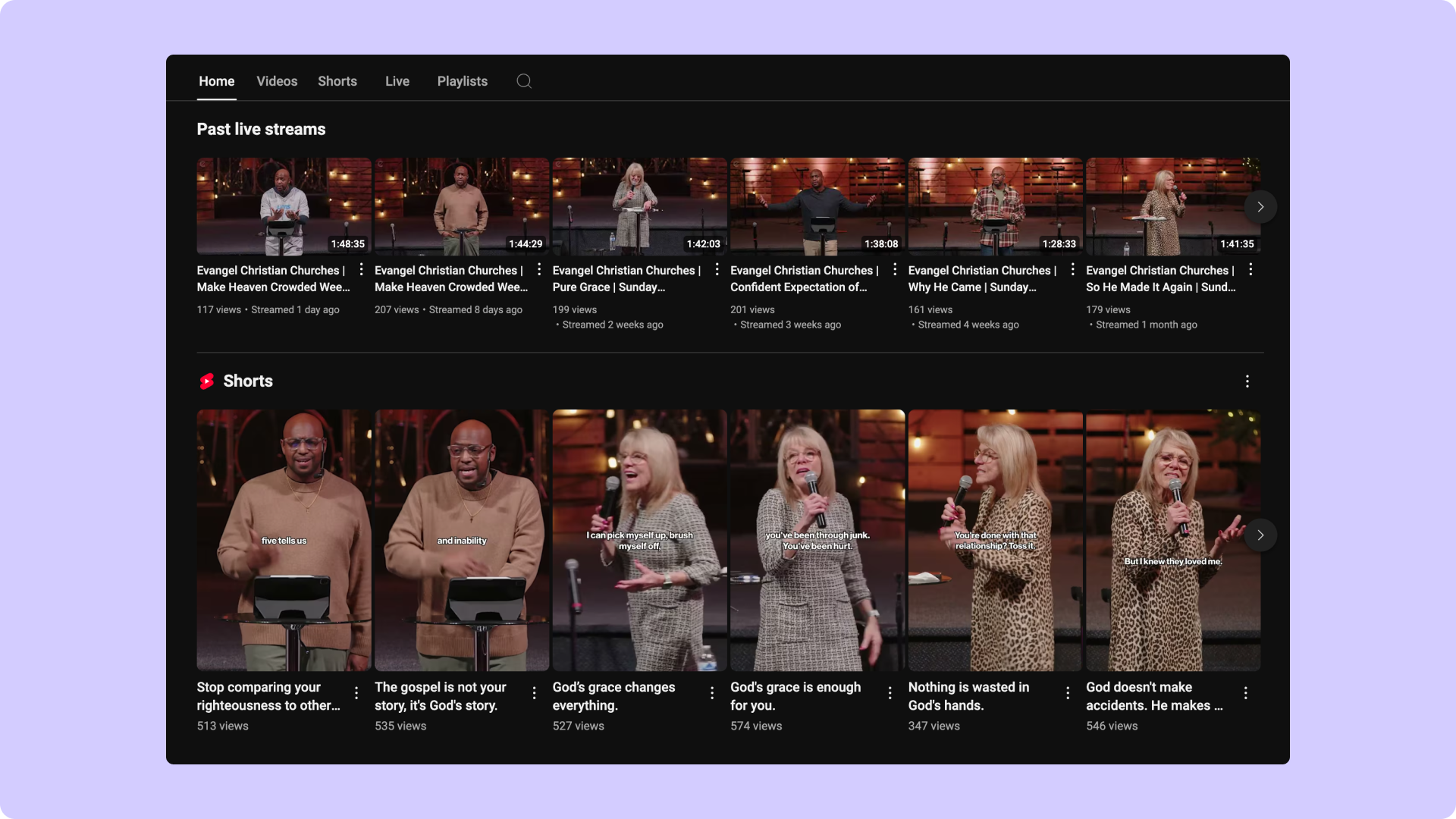Open options for 'Nothing is wasted' short
1456x819 pixels.
(1068, 693)
